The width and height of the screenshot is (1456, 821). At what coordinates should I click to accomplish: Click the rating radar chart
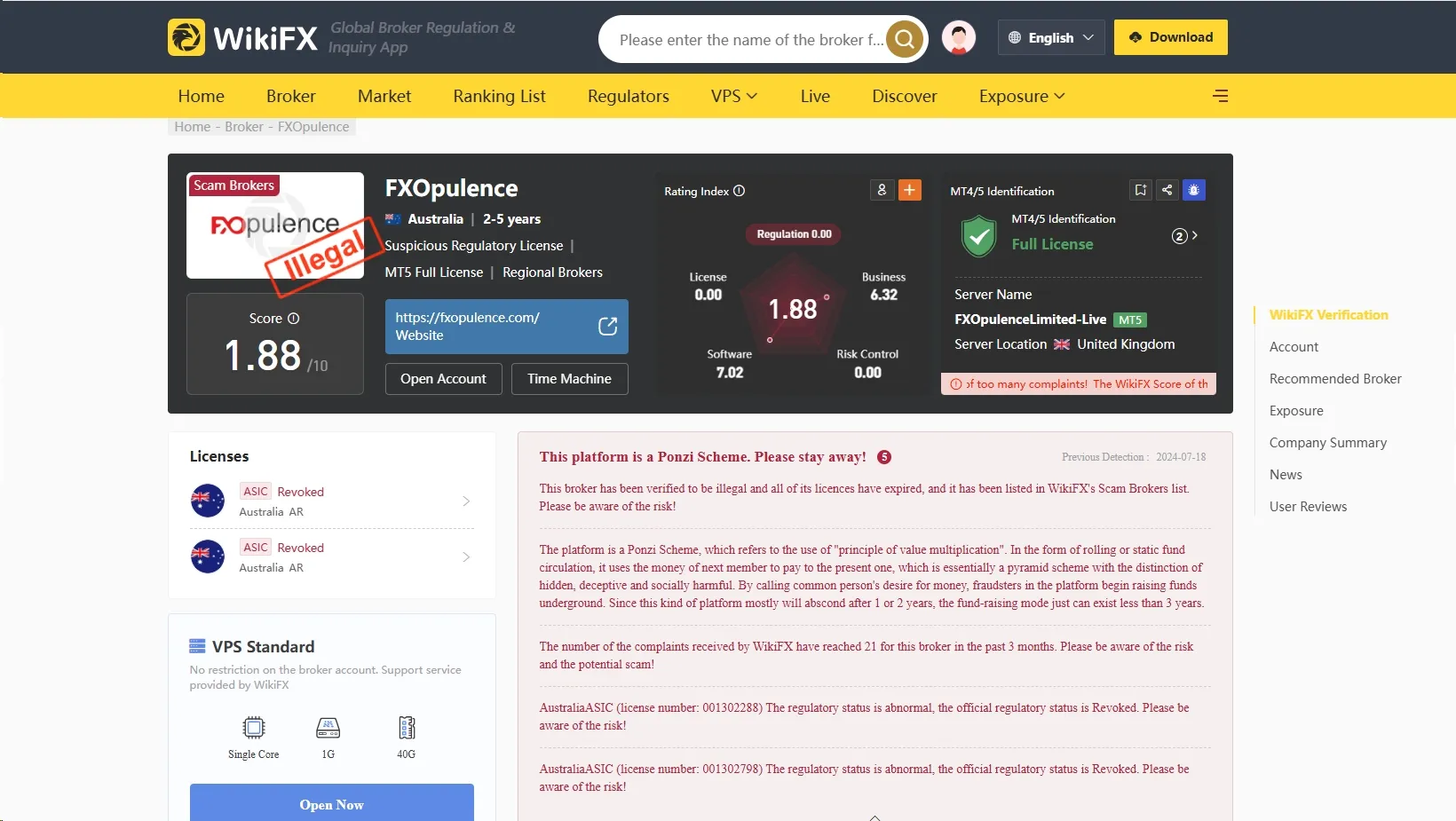792,306
